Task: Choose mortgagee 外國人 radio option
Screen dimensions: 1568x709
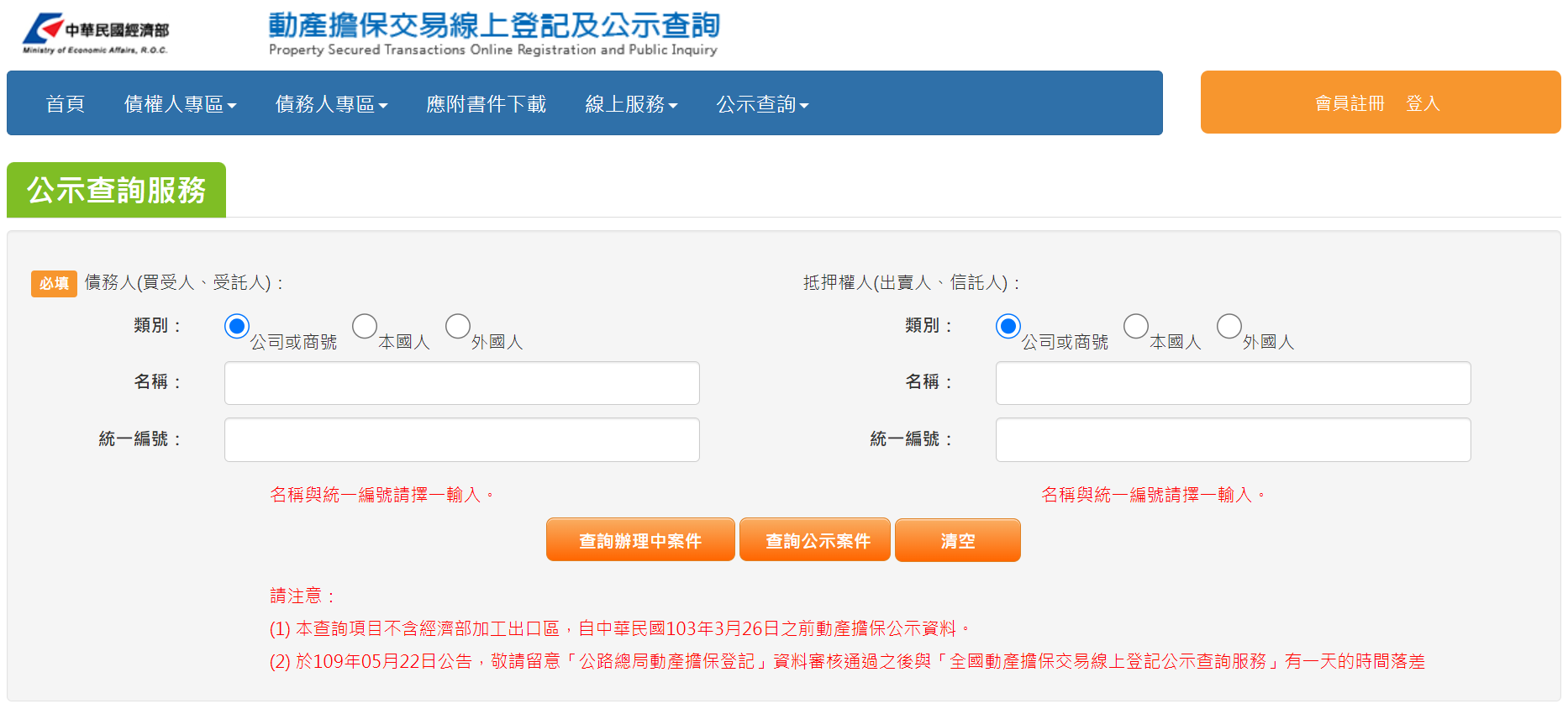Action: click(1229, 326)
